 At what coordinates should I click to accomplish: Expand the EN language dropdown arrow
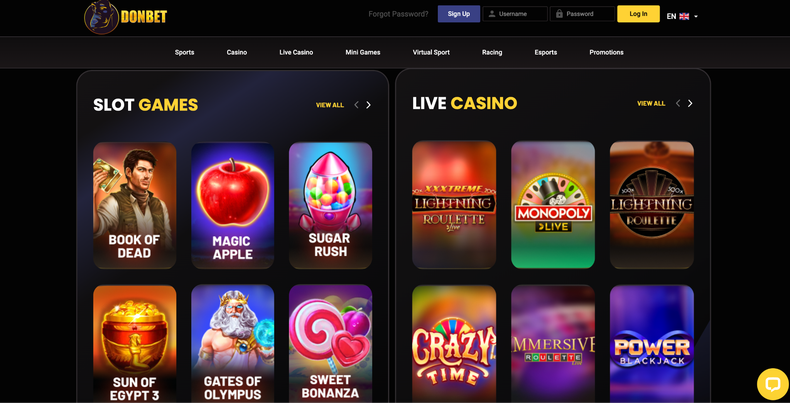coord(696,17)
